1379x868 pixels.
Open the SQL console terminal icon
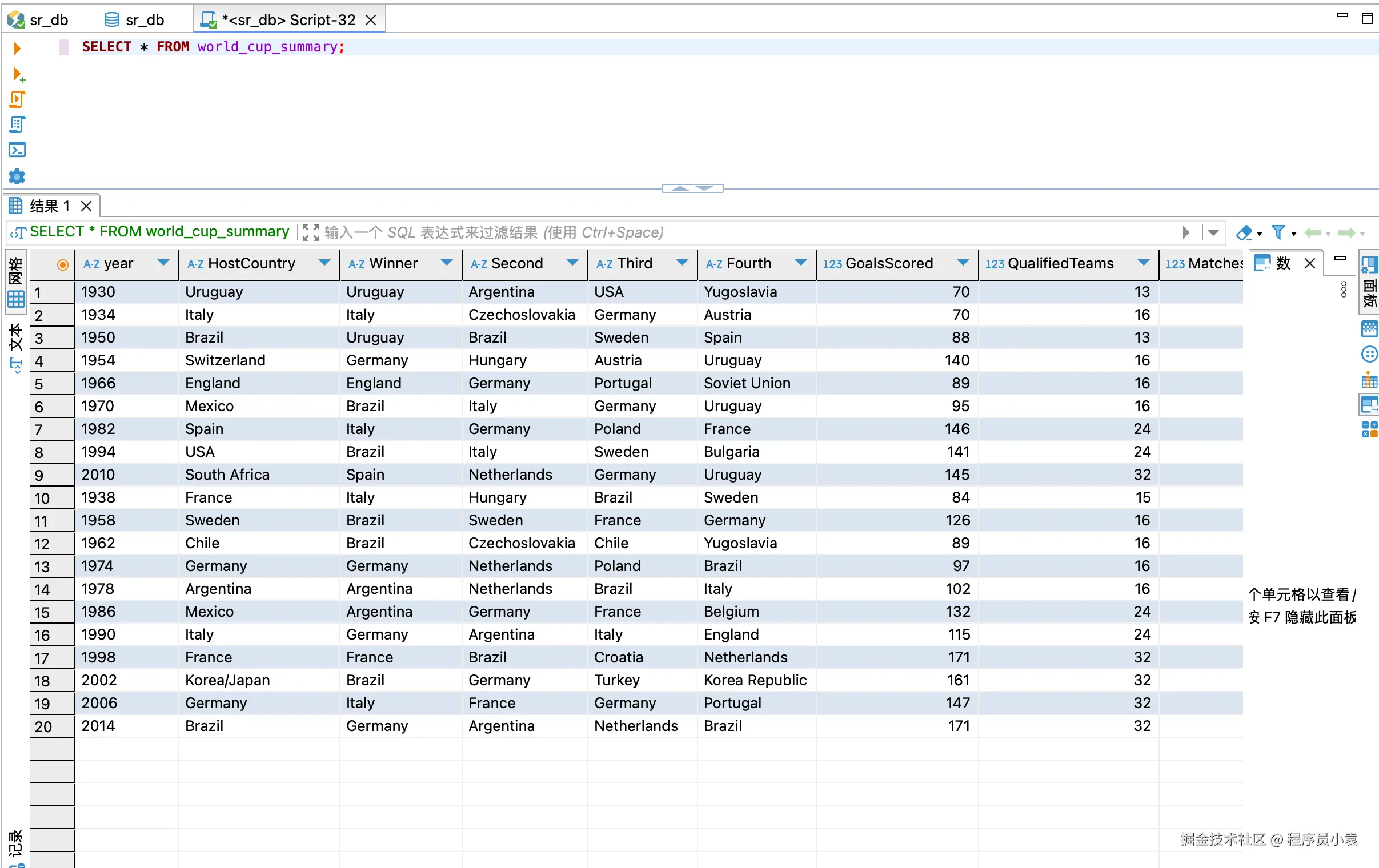(x=17, y=150)
